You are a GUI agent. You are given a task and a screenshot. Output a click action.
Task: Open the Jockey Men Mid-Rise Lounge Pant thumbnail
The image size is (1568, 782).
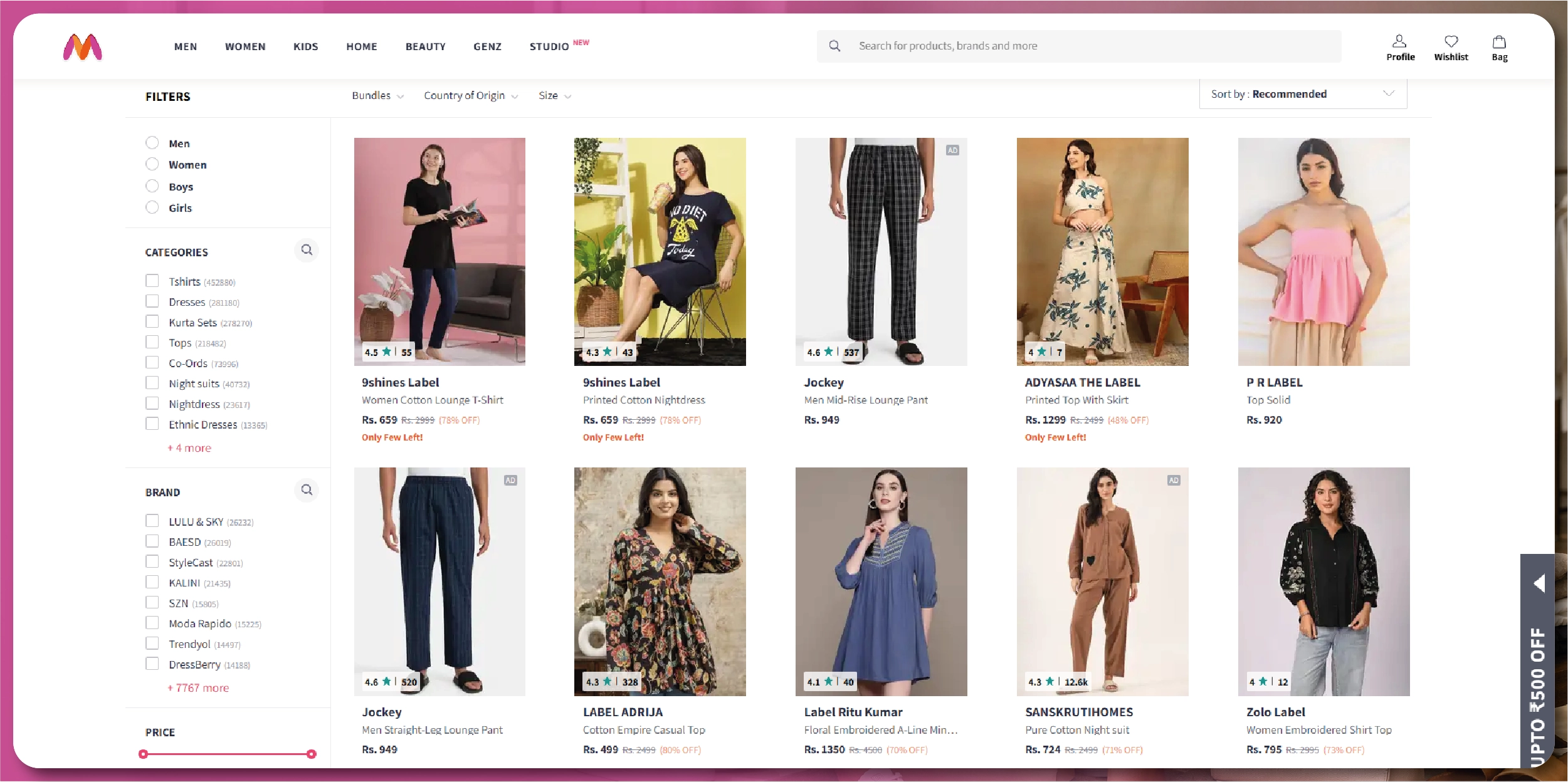[x=881, y=252]
